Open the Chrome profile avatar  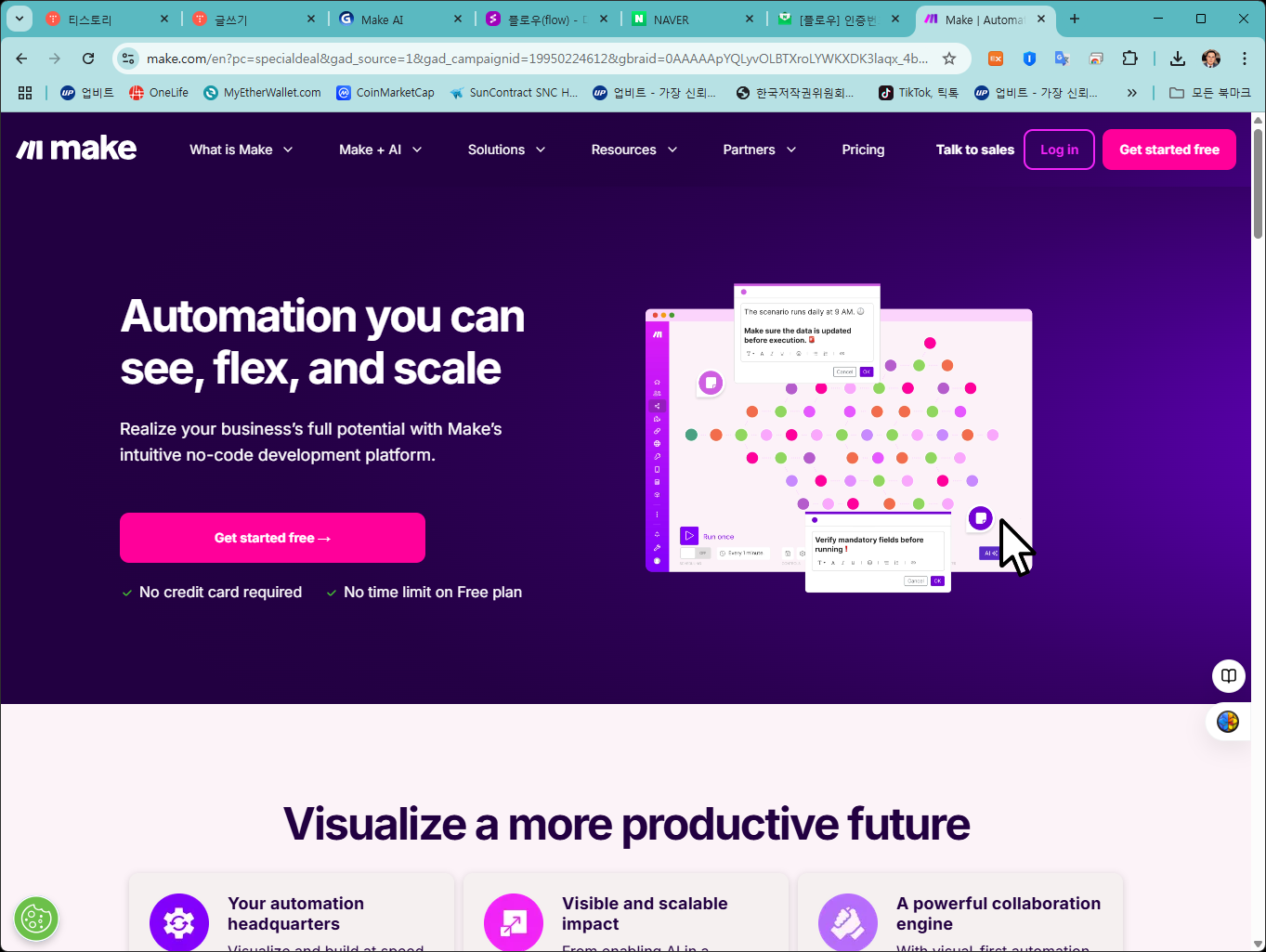[x=1211, y=59]
